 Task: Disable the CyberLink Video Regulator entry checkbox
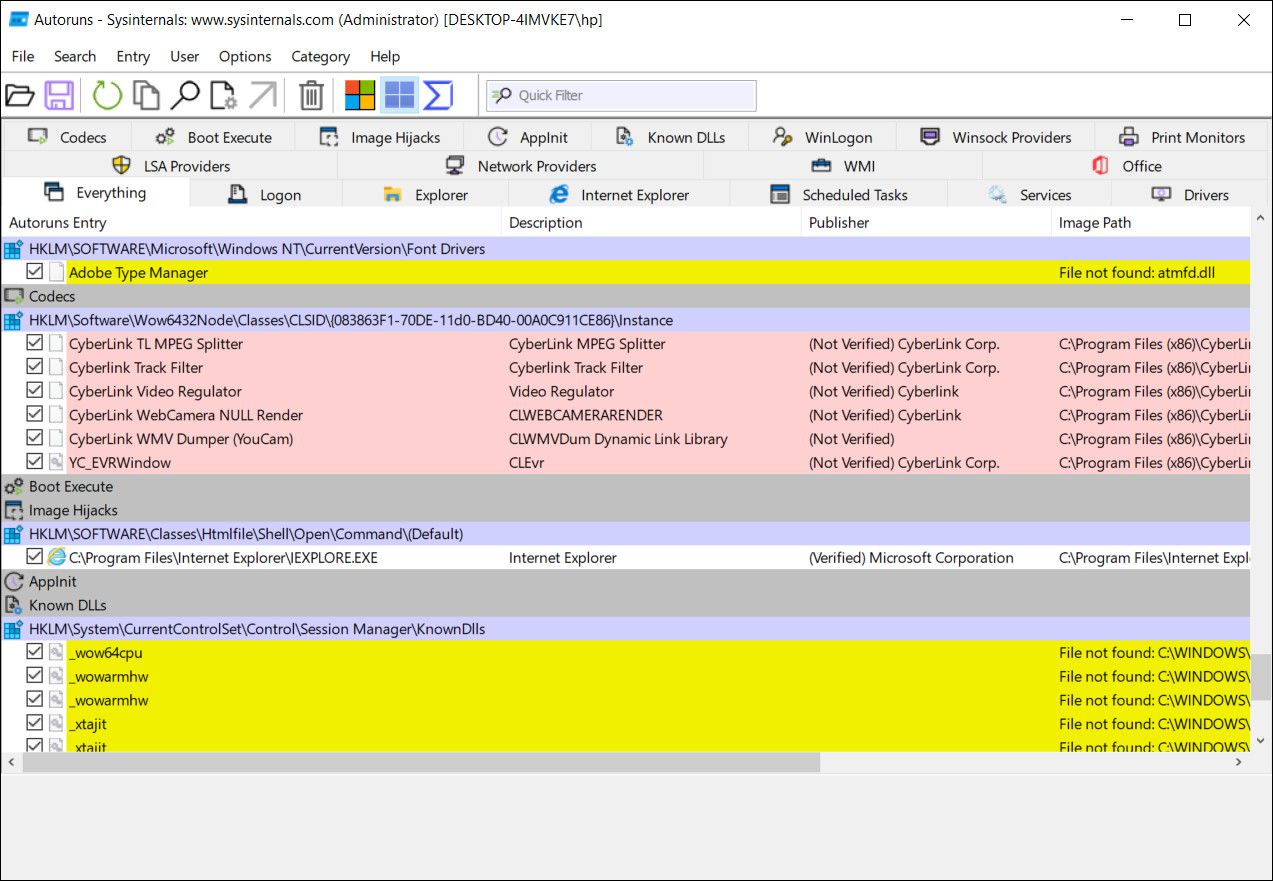click(x=35, y=391)
